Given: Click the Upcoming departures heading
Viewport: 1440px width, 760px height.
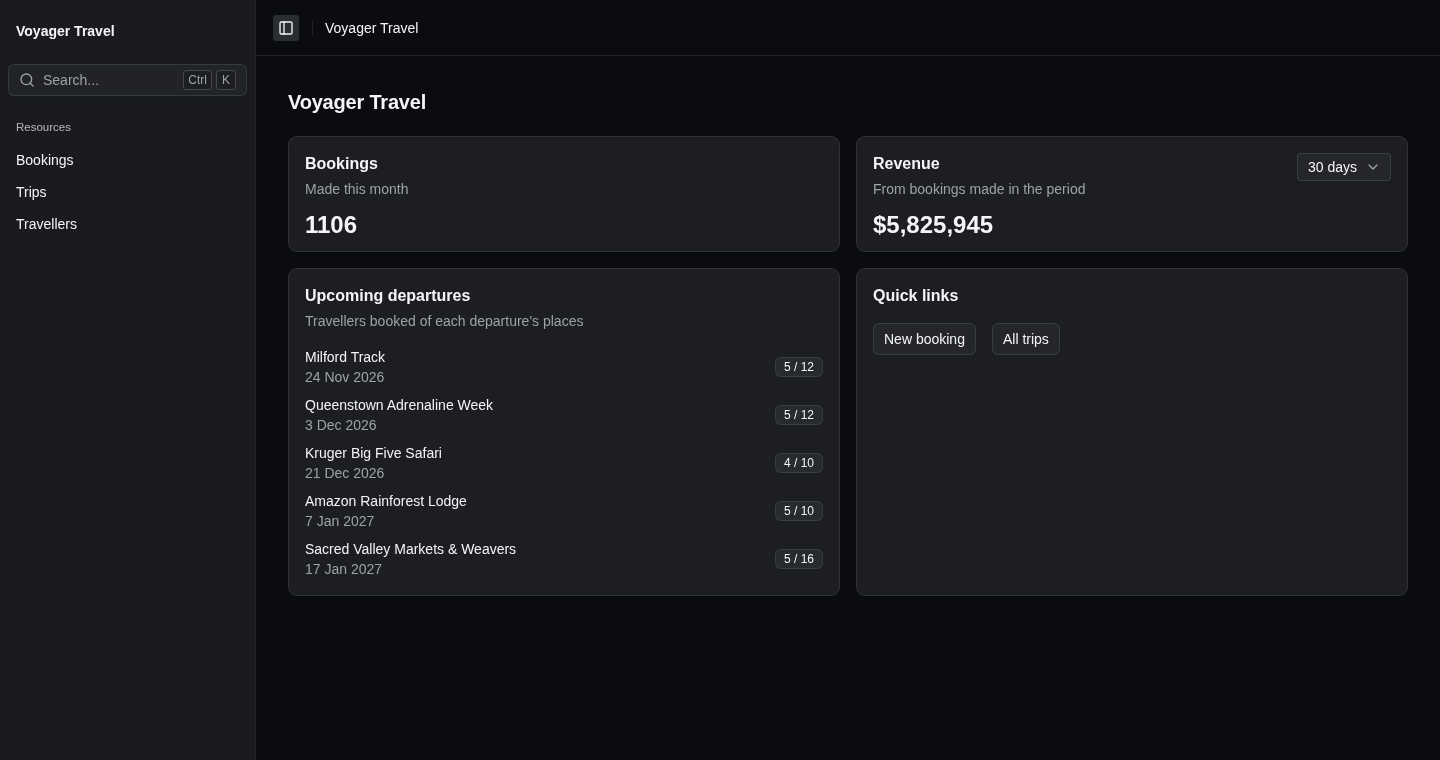Looking at the screenshot, I should click(387, 296).
